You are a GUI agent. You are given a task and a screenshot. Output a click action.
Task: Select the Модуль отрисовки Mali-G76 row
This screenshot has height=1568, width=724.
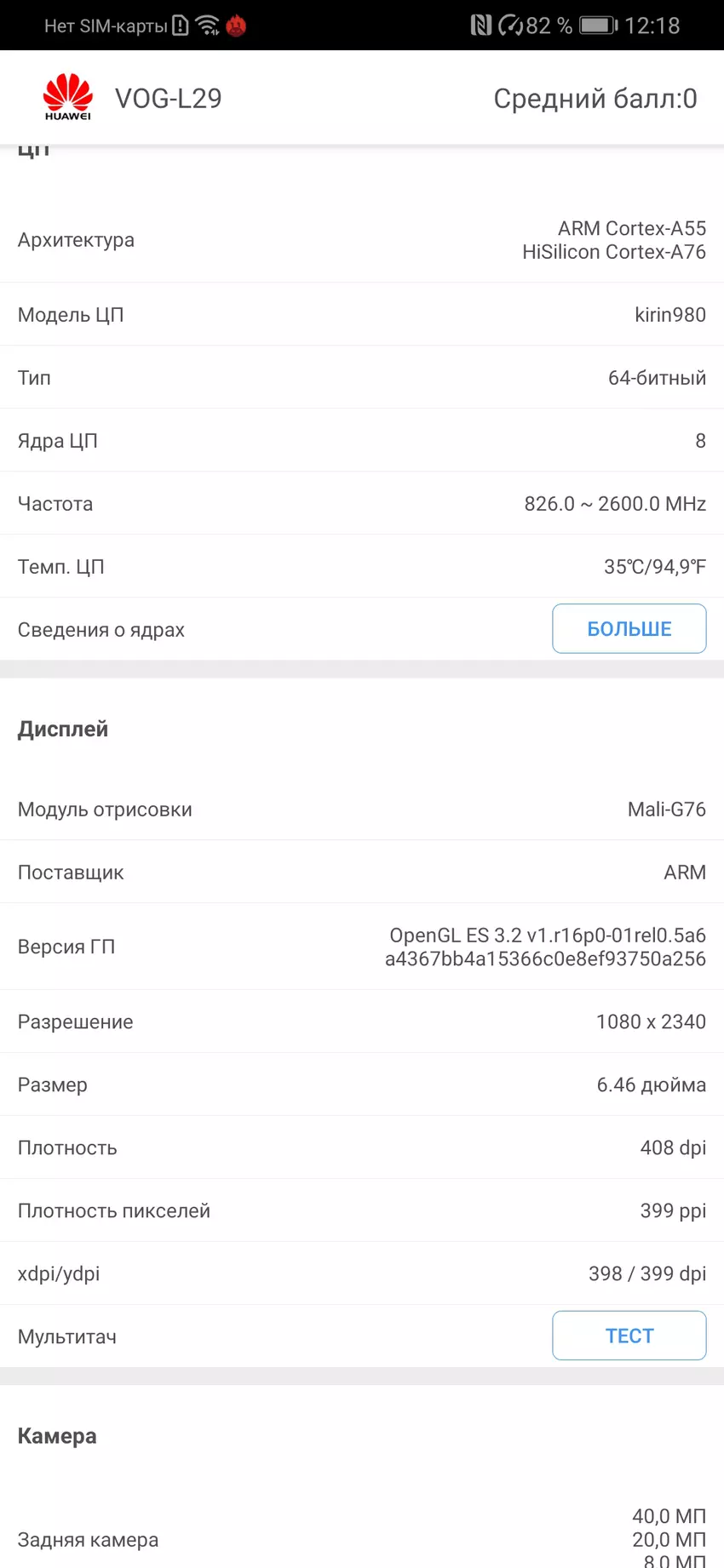pyautogui.click(x=362, y=810)
